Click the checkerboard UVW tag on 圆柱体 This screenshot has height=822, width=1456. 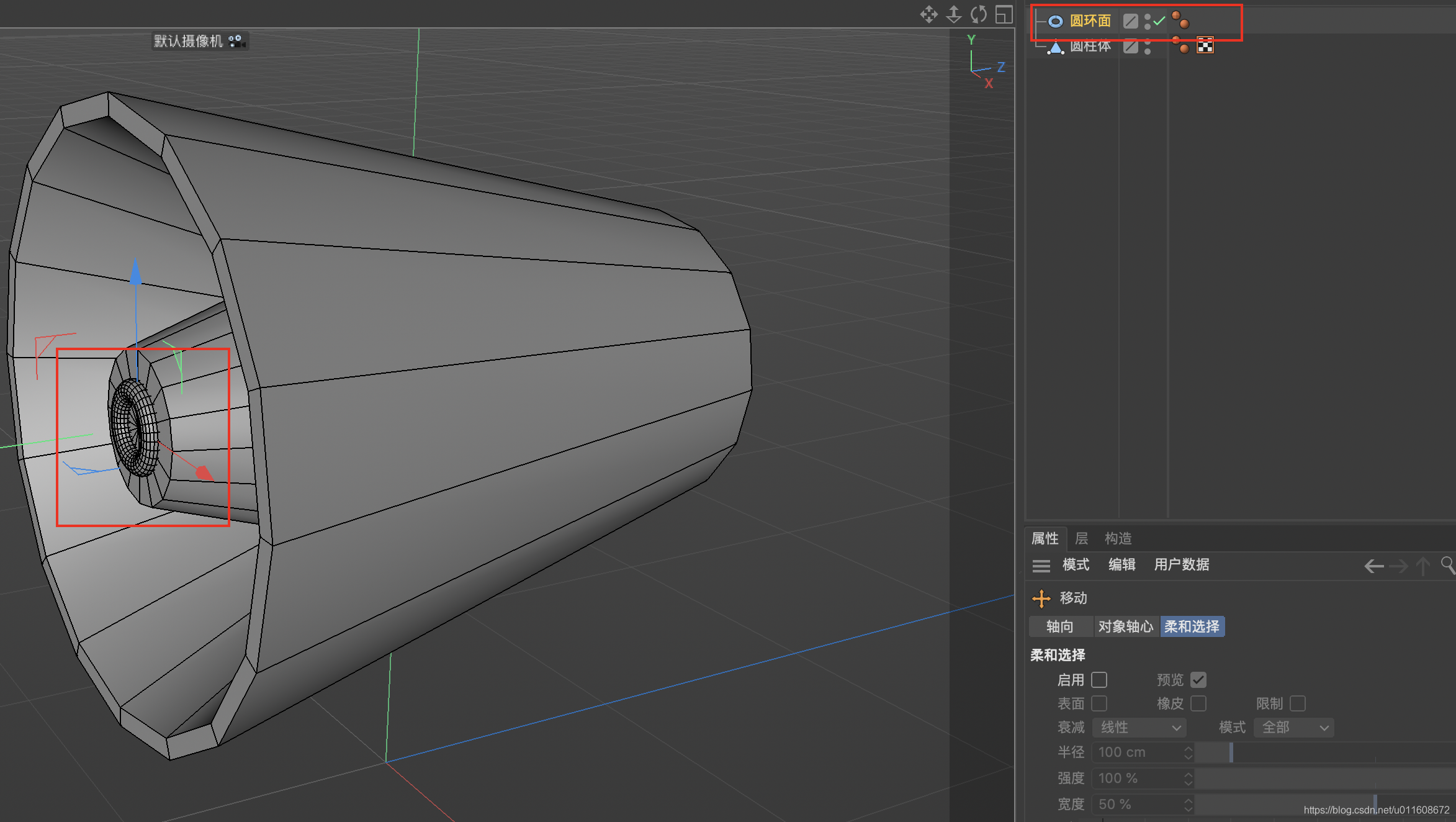[x=1205, y=45]
